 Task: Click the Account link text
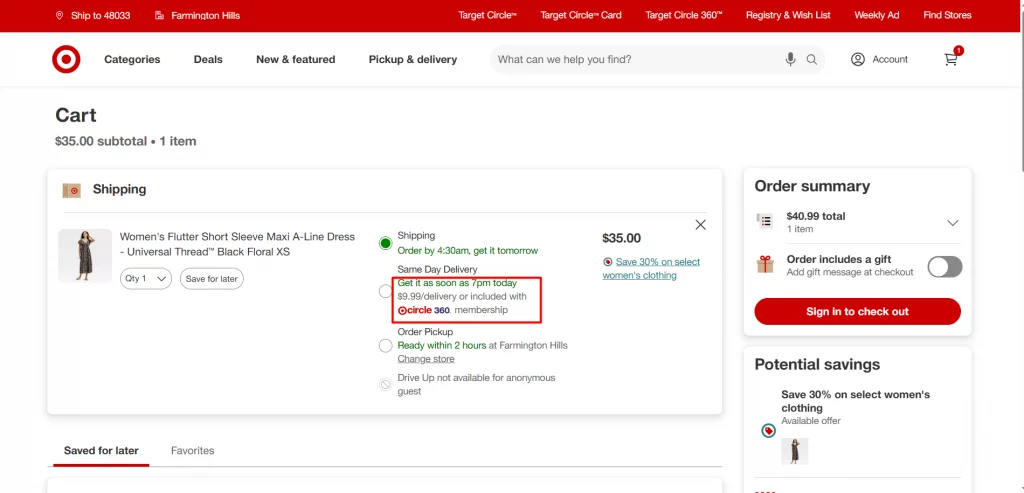(889, 59)
